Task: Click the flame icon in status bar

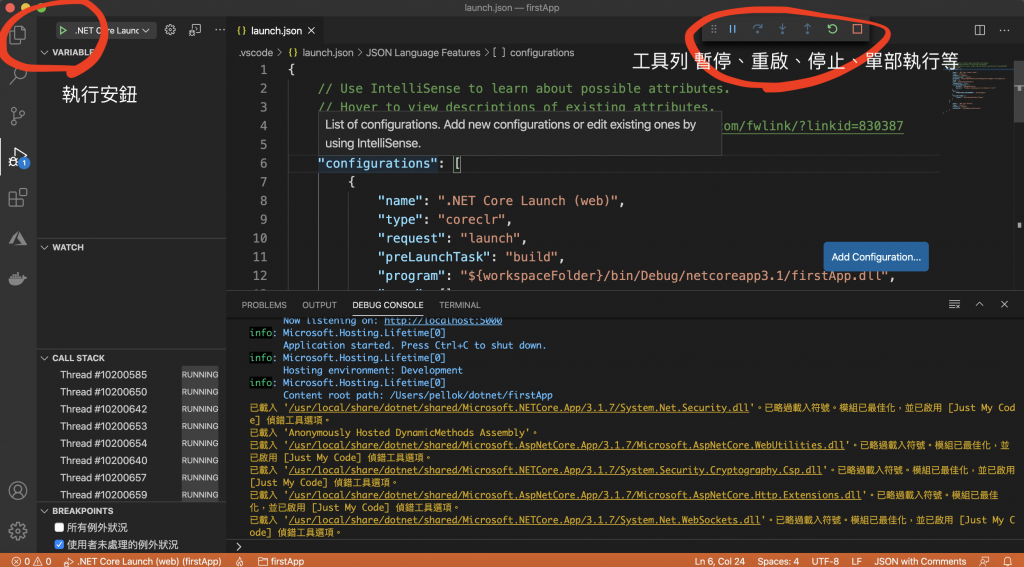Action: [240, 561]
